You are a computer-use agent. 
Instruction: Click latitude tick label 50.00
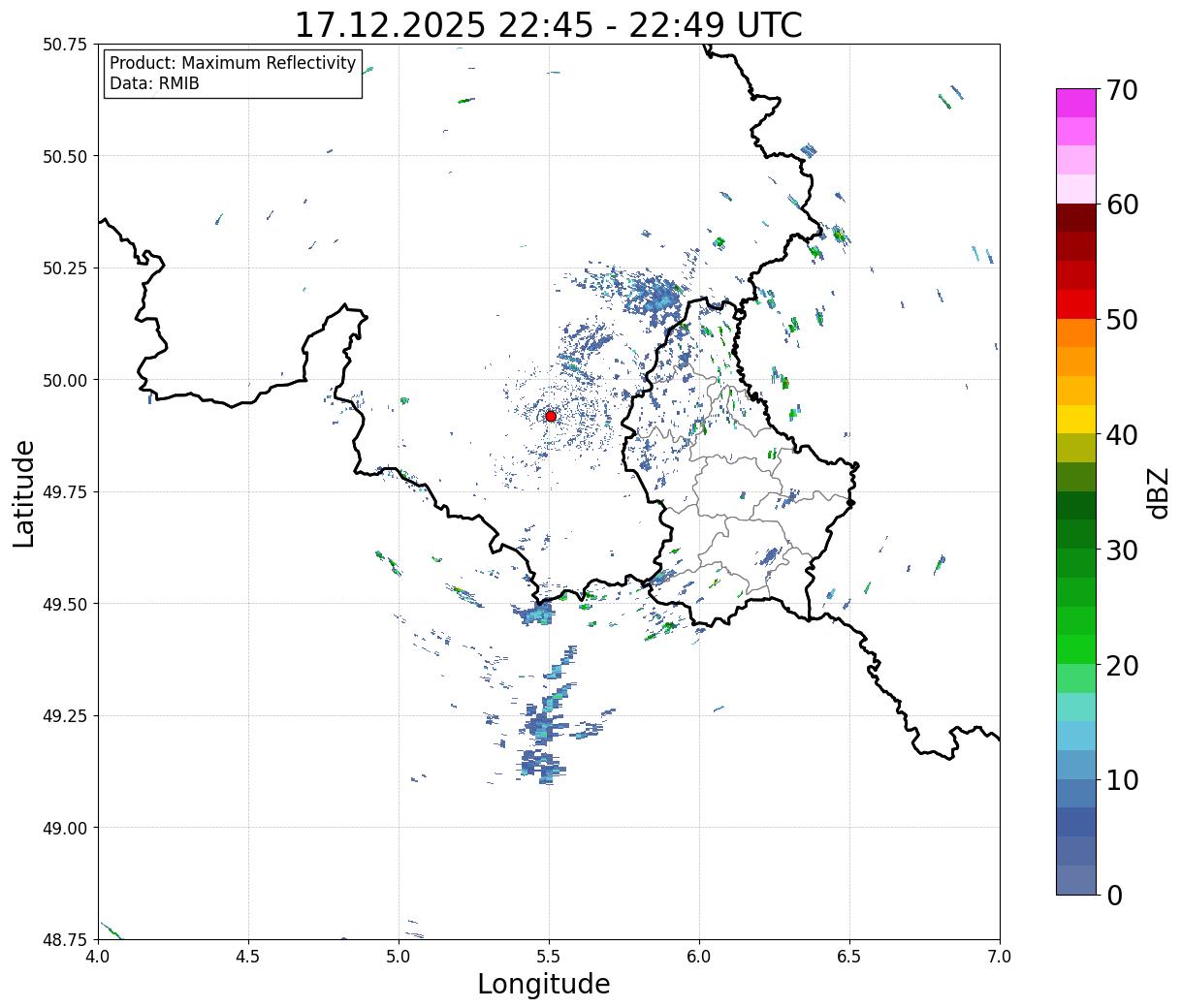[65, 380]
